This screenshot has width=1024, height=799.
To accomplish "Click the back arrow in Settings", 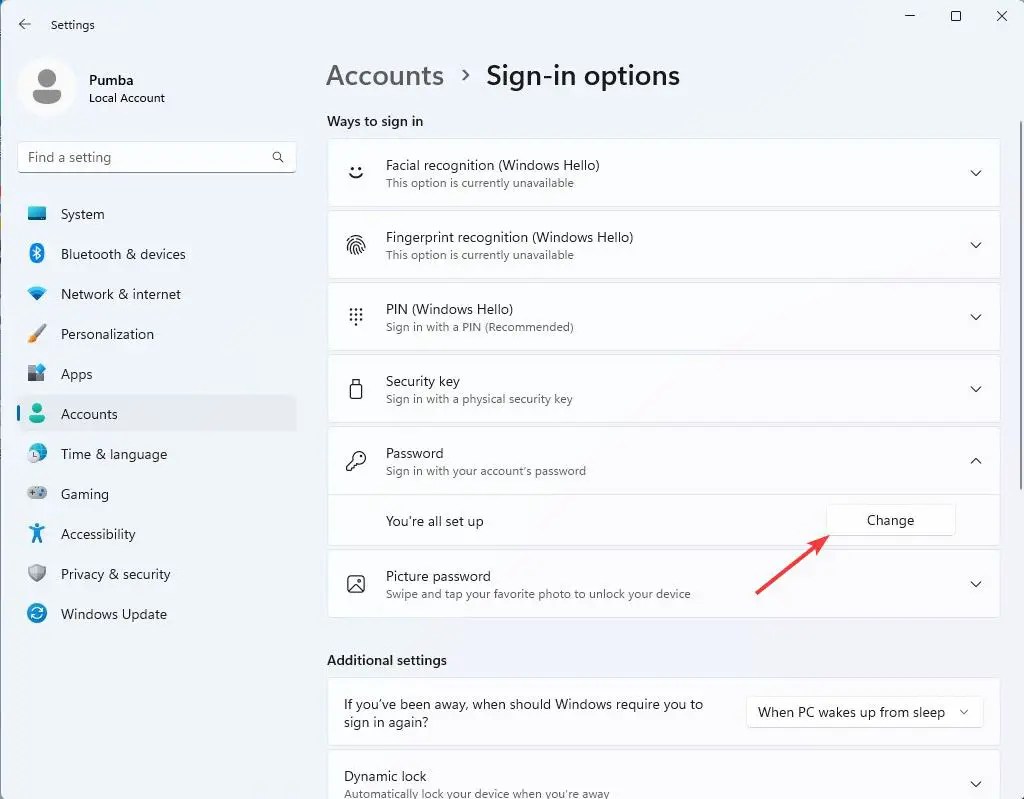I will [x=25, y=24].
